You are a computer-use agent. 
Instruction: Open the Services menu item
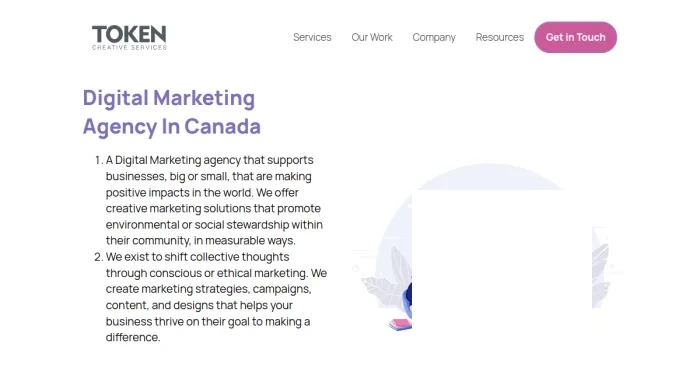point(312,38)
